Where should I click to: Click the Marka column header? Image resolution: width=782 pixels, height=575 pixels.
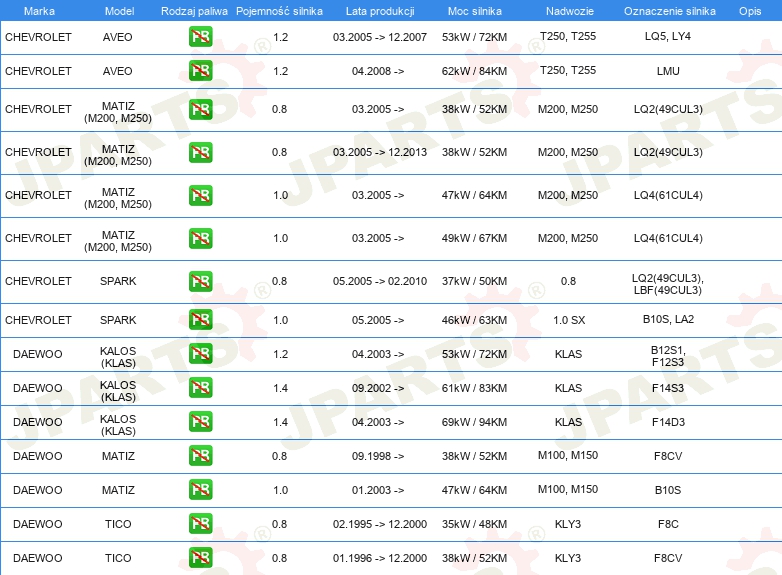39,10
